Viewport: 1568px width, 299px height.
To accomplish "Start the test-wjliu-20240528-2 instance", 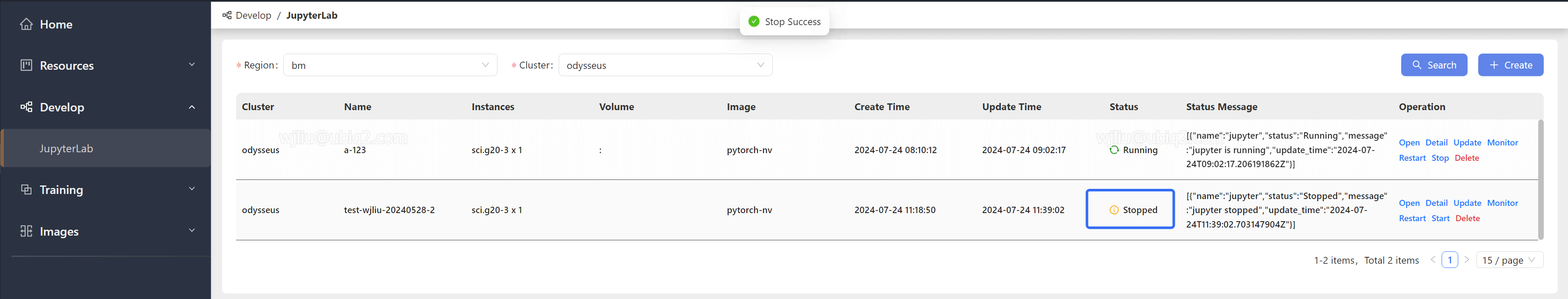I will 1440,218.
